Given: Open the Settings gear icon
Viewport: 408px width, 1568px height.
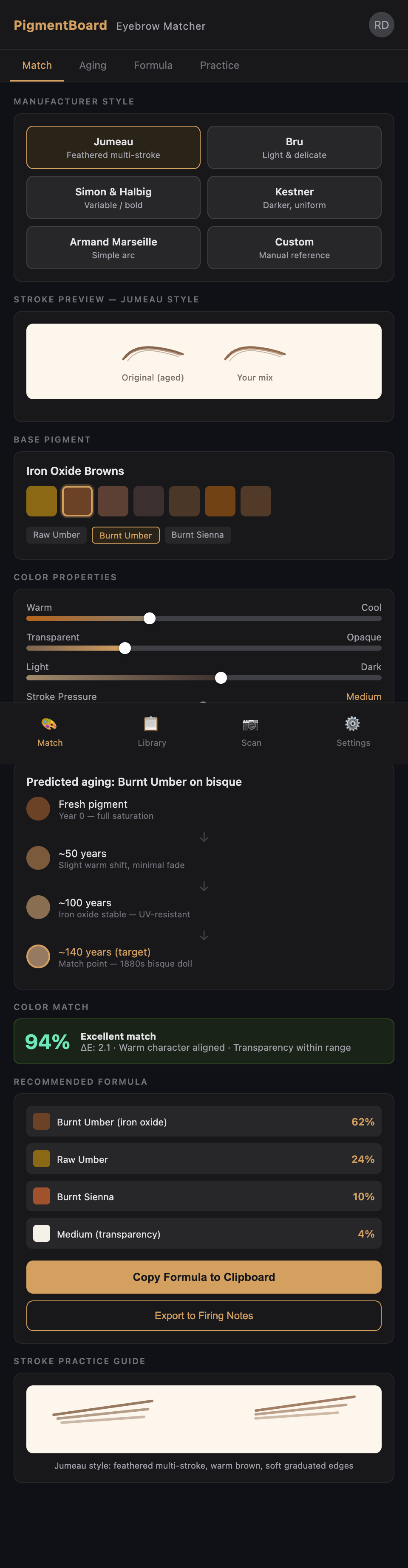Looking at the screenshot, I should tap(353, 725).
